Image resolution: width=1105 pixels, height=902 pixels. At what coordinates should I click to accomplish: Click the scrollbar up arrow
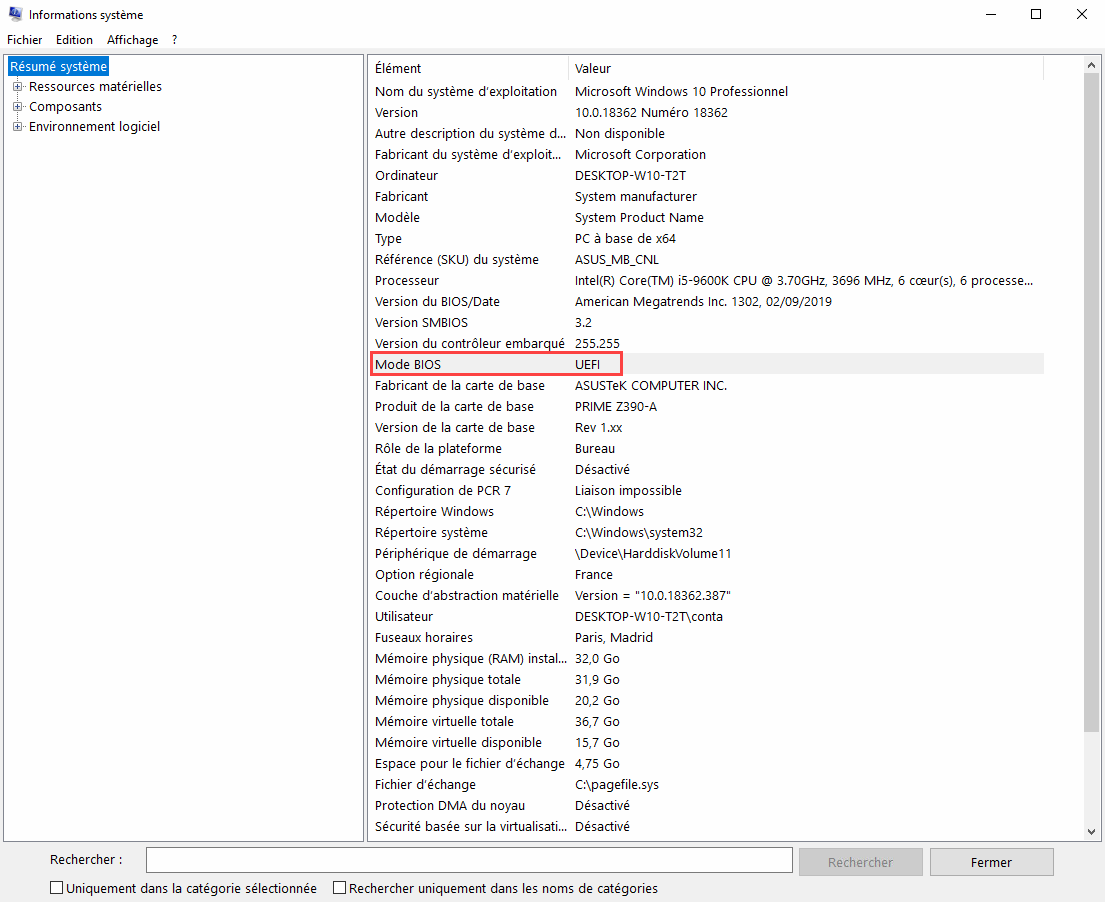[x=1092, y=66]
